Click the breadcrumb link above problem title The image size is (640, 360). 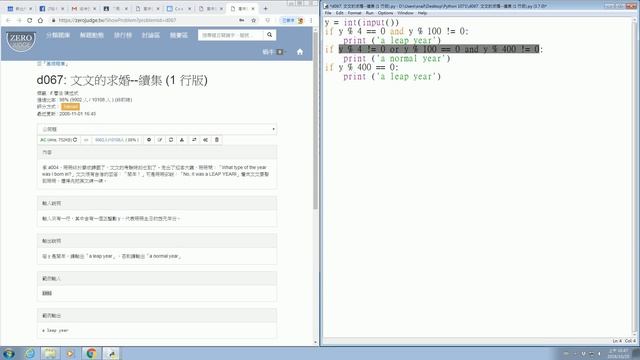pyautogui.click(x=57, y=64)
